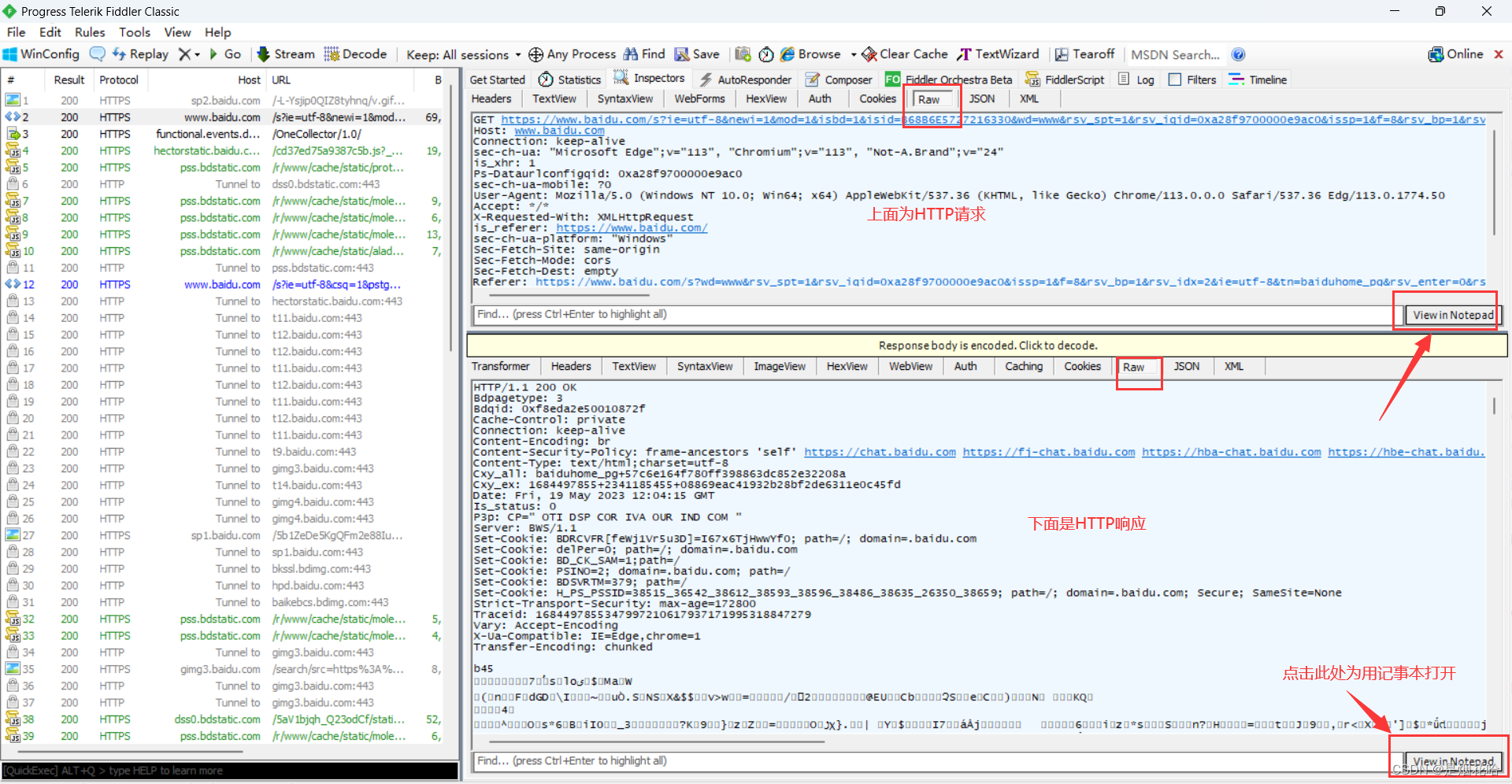Toggle the Filters tab checkbox

(x=1175, y=80)
